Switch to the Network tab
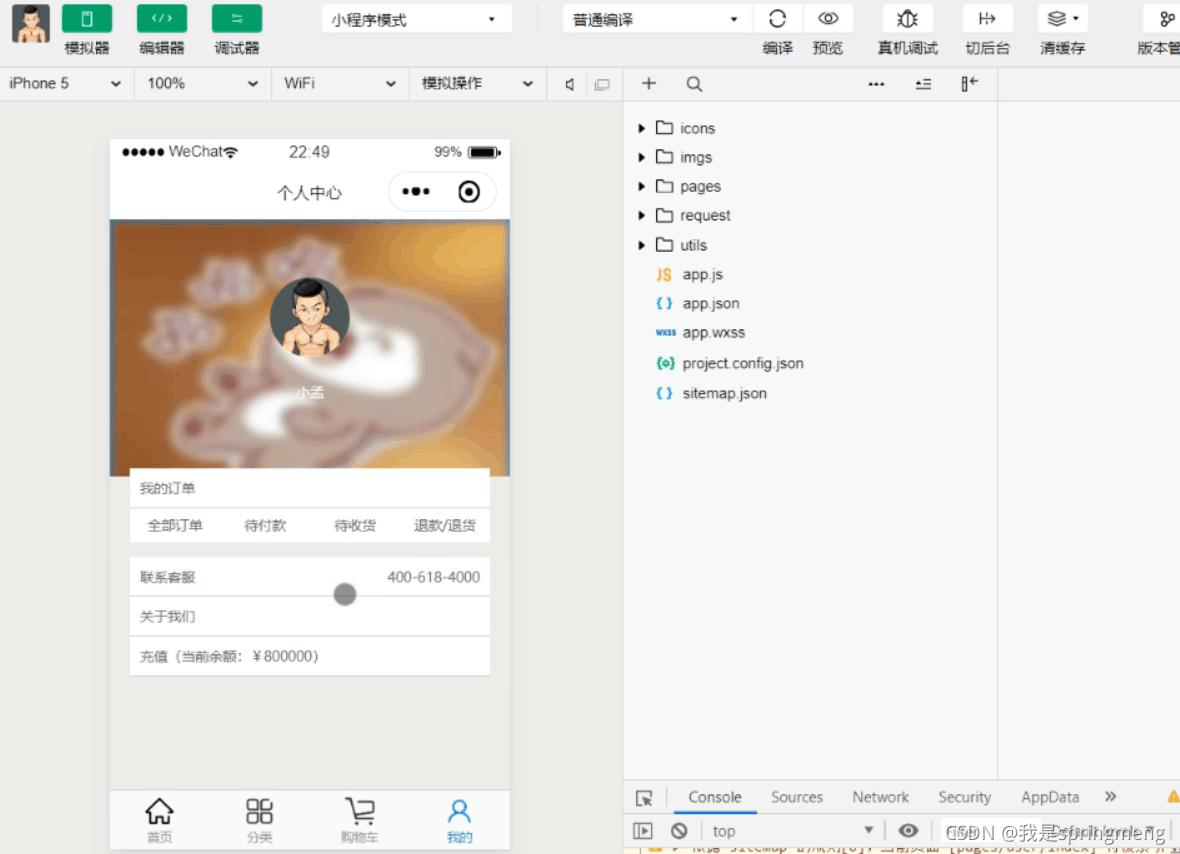The image size is (1180, 854). tap(880, 797)
